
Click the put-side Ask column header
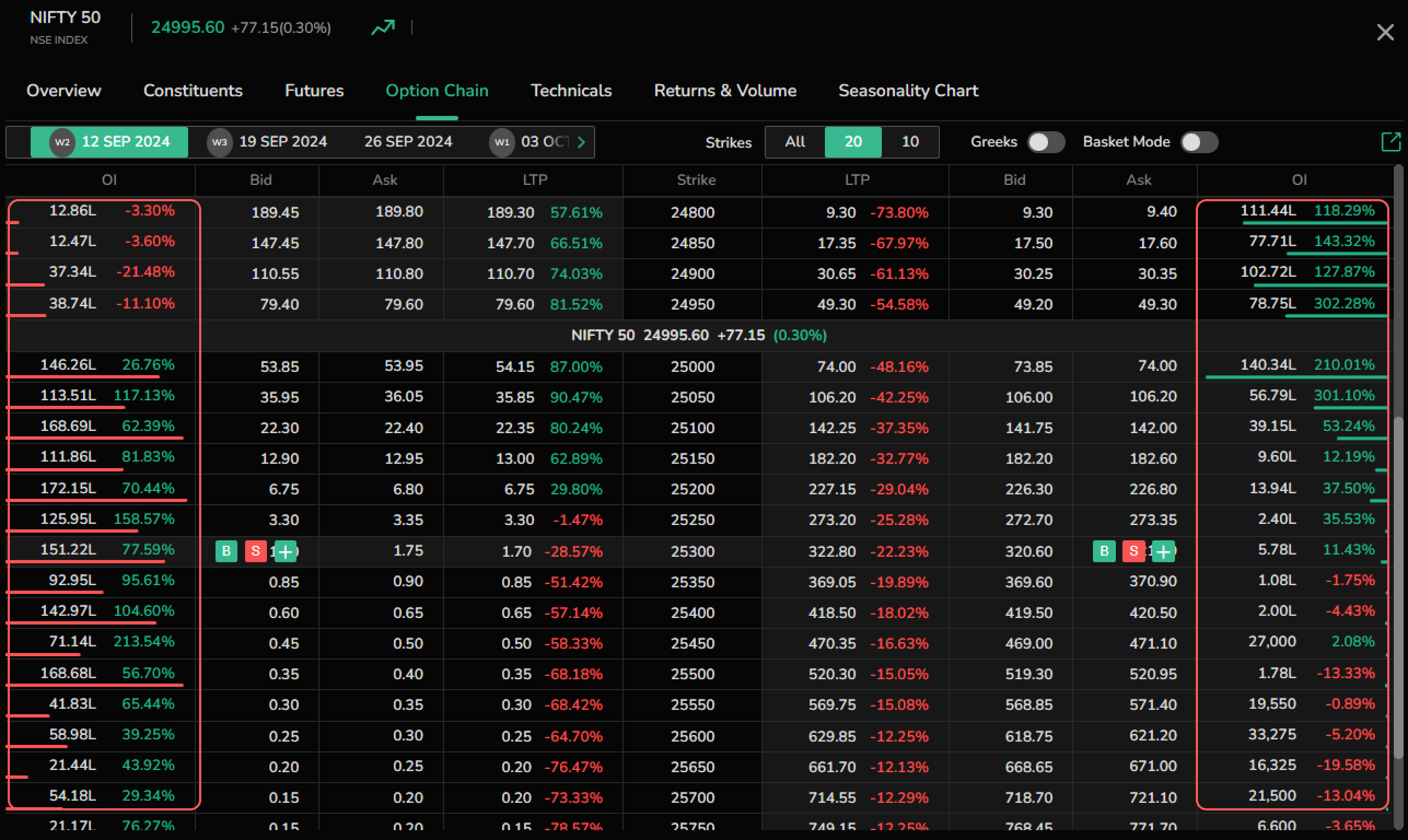click(1138, 180)
